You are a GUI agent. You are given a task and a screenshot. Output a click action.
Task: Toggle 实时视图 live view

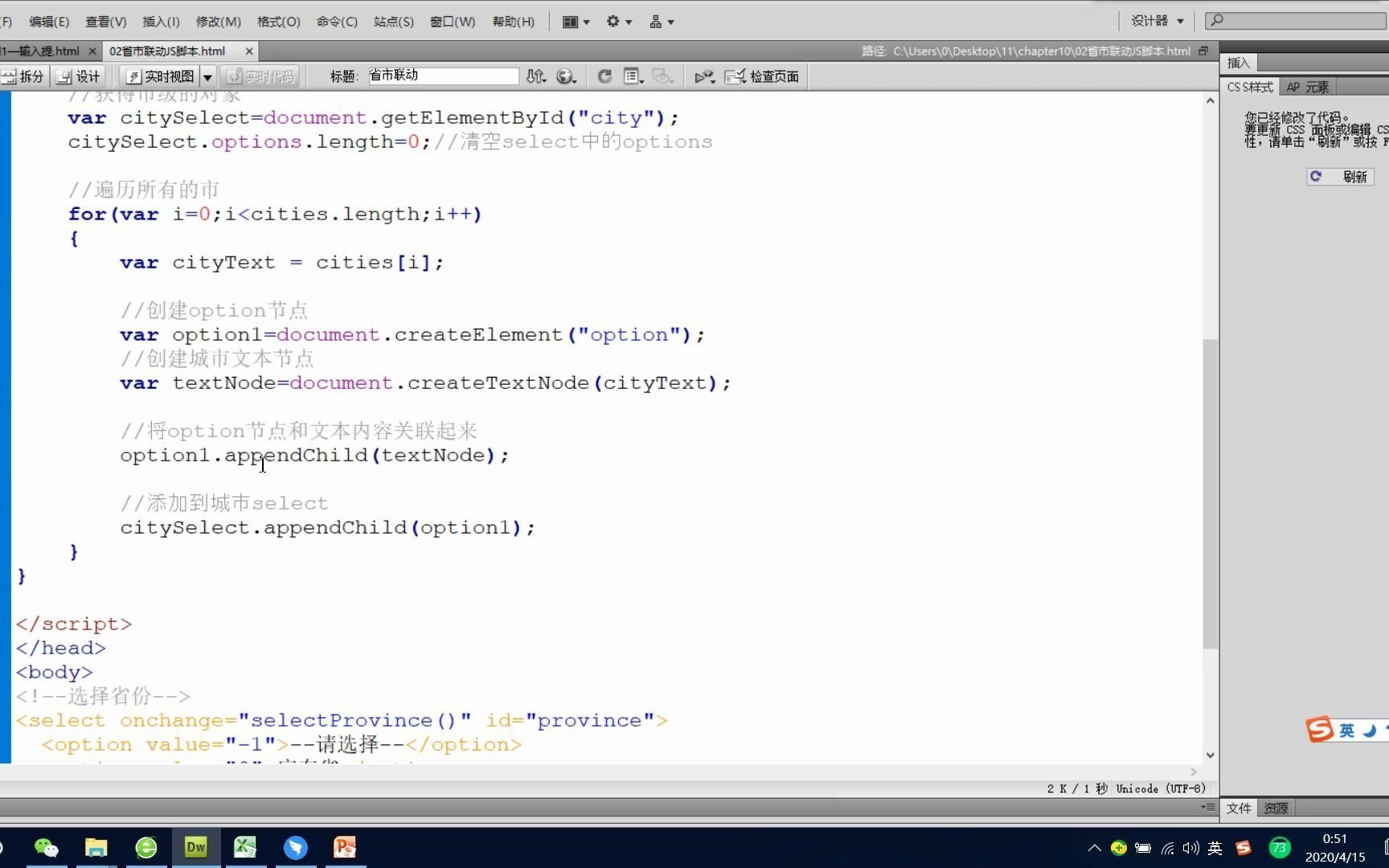point(160,76)
